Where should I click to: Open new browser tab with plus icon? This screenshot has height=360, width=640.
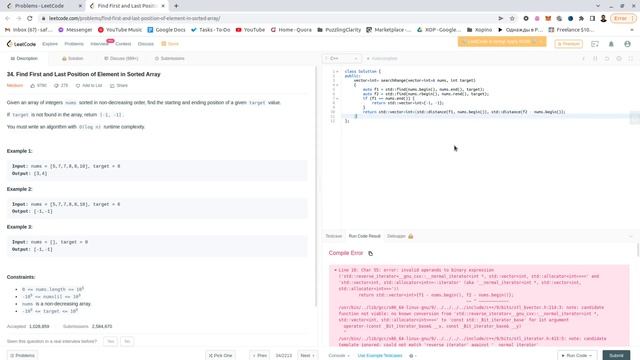click(x=176, y=6)
